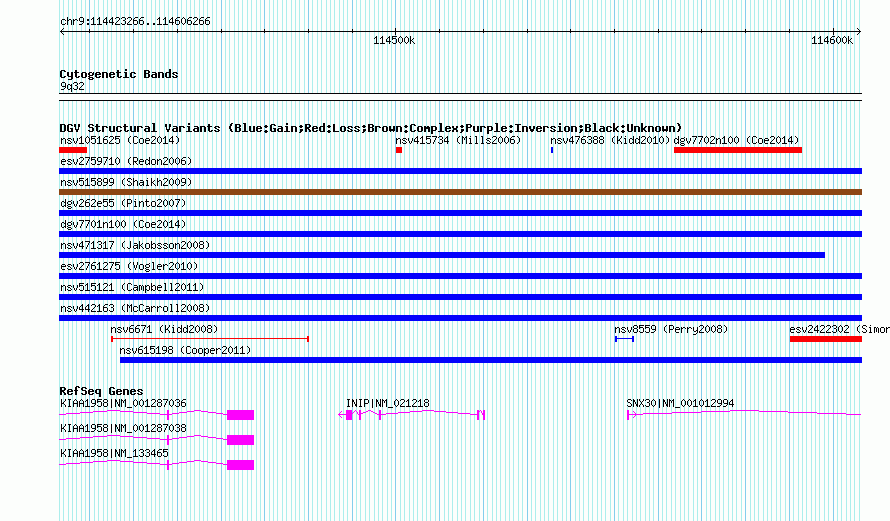890x521 pixels.
Task: Click the KIAA1958|NM_001287038 gene label
Action: pyautogui.click(x=123, y=428)
